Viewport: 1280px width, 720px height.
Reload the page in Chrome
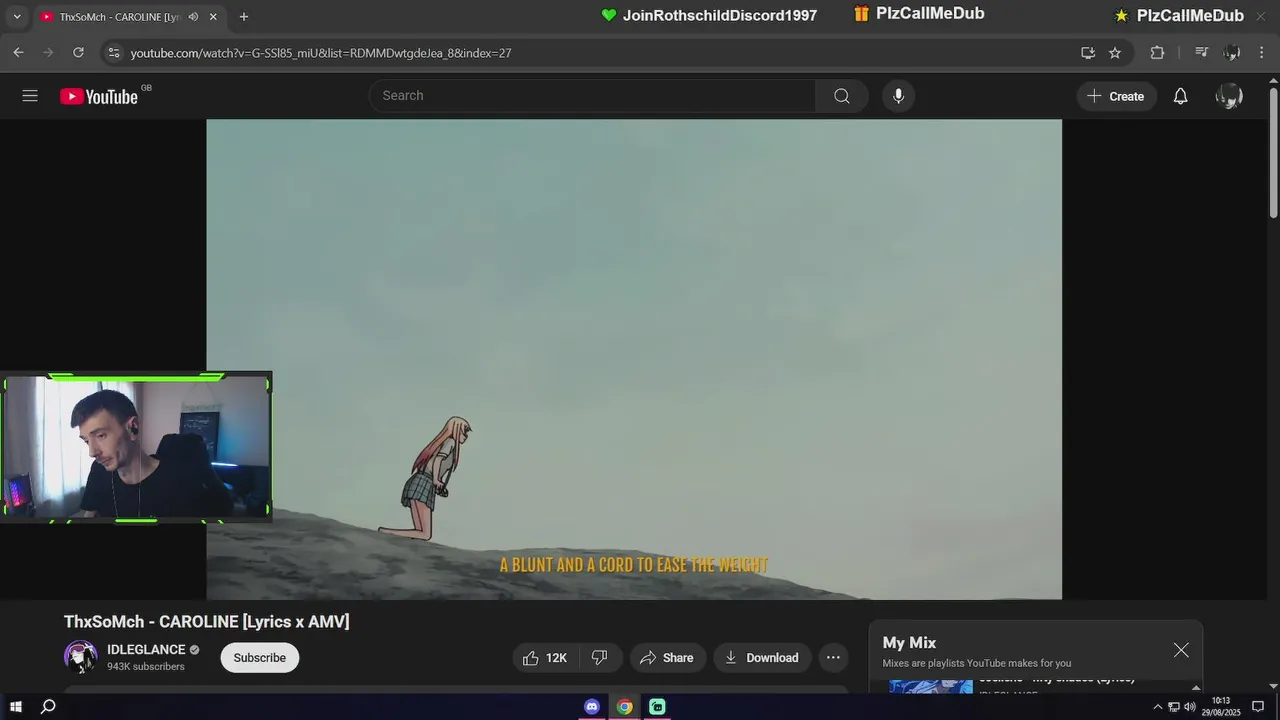pos(78,53)
